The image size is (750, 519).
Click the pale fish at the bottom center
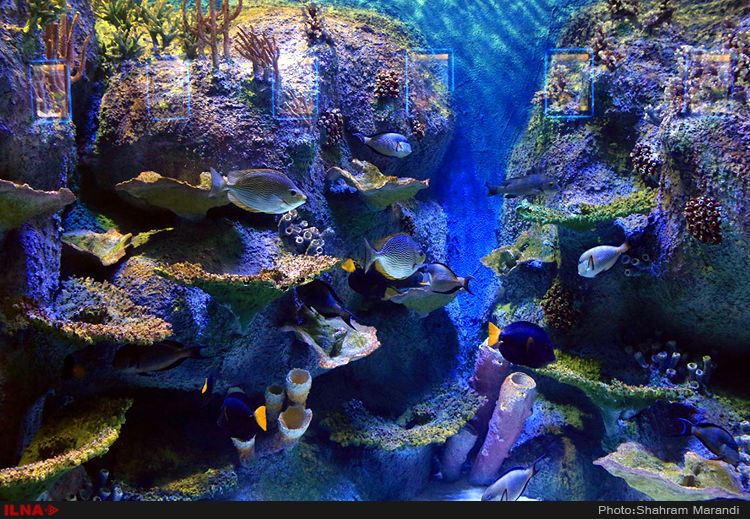click(x=512, y=483)
